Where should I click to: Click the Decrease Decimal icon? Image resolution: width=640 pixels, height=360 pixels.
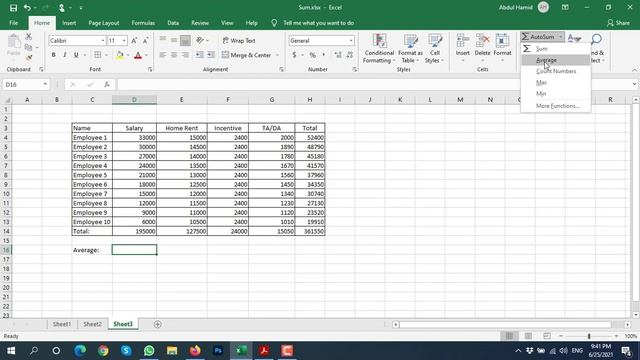[350, 55]
